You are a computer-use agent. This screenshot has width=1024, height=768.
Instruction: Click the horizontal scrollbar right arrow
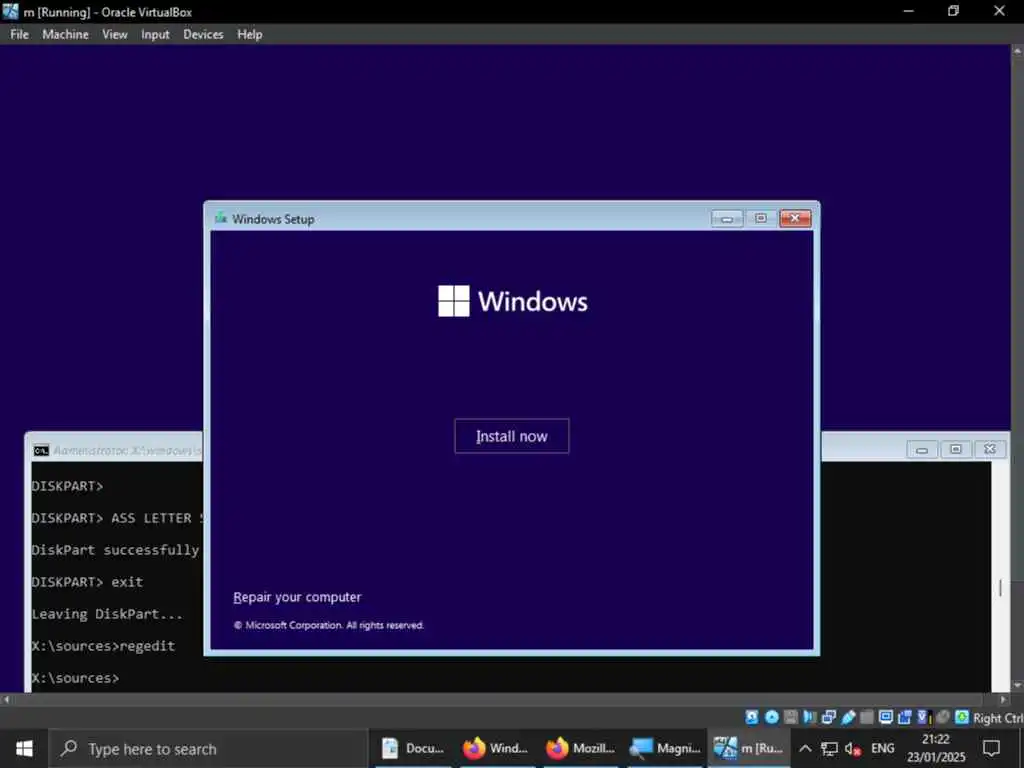tap(1004, 699)
